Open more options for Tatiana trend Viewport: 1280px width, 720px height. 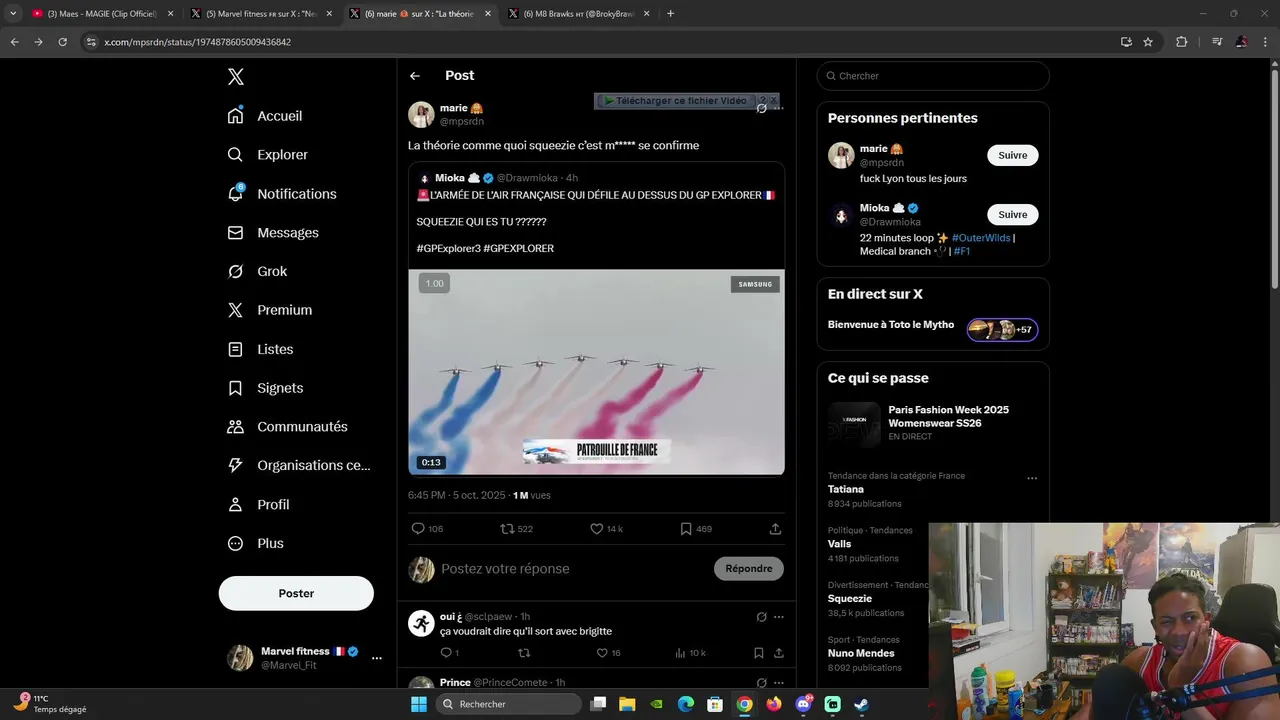click(1032, 478)
